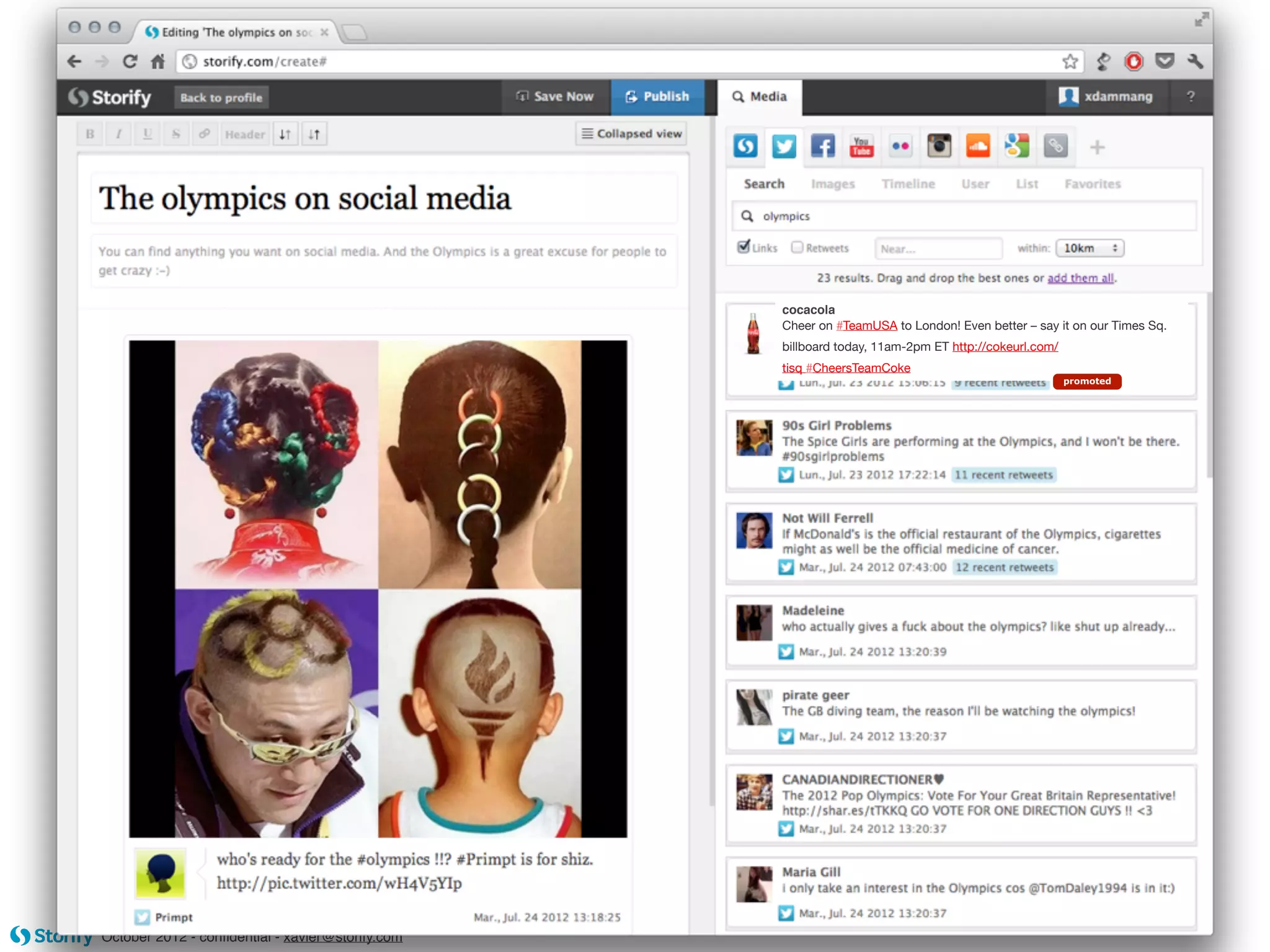Screen dimensions: 1270x952
Task: Choose the YouTube source icon
Action: tap(861, 147)
